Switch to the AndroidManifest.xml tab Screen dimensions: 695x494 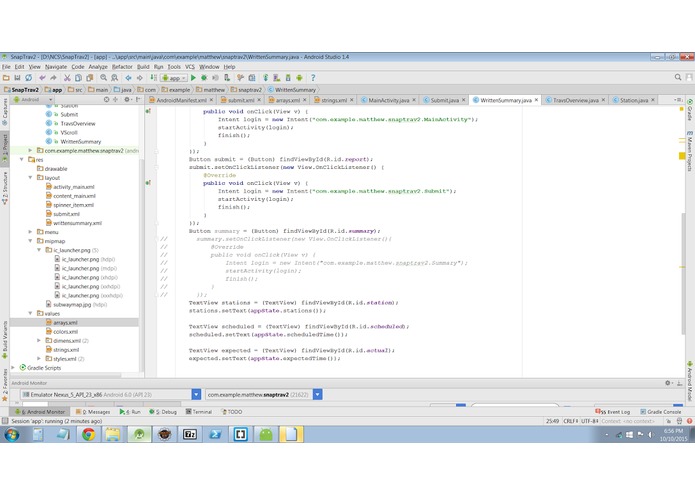[x=181, y=100]
